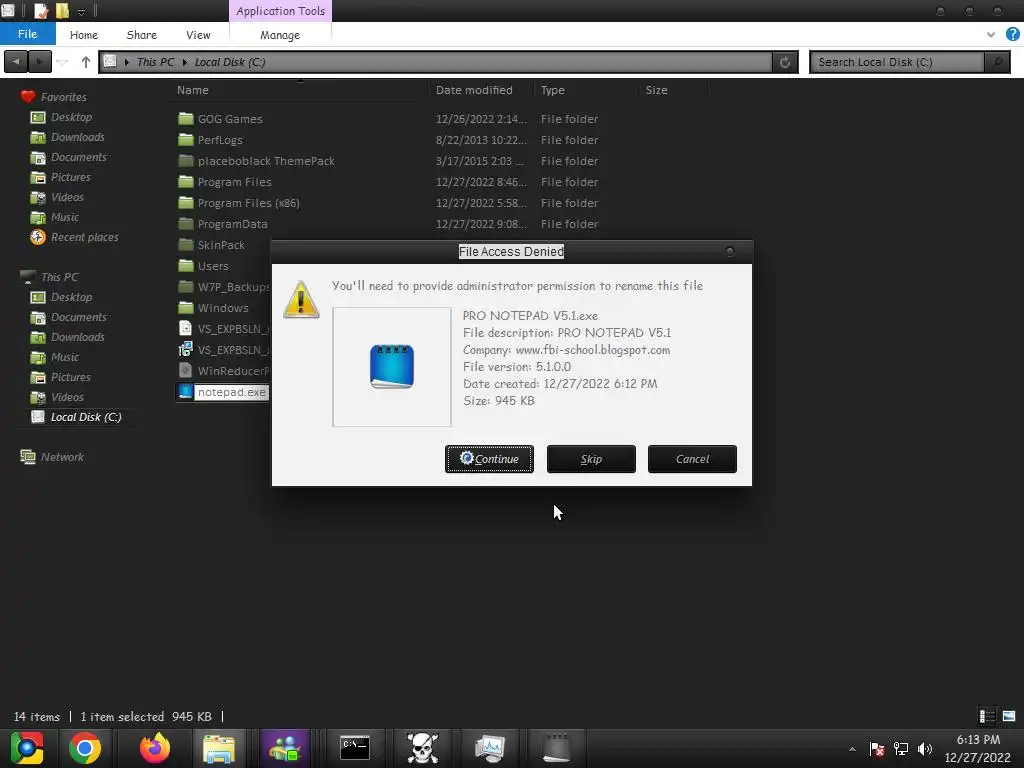Click the search magnifier icon
The height and width of the screenshot is (768, 1024).
pos(997,62)
